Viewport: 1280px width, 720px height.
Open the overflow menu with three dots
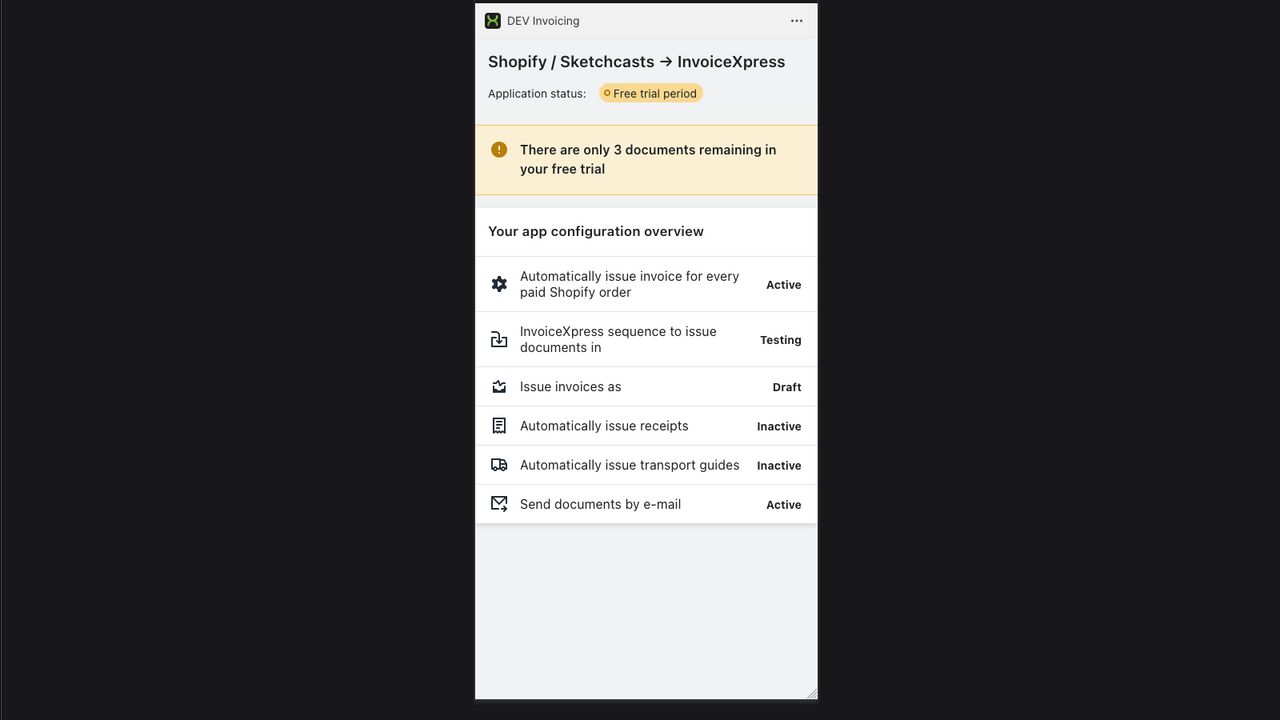(x=796, y=20)
